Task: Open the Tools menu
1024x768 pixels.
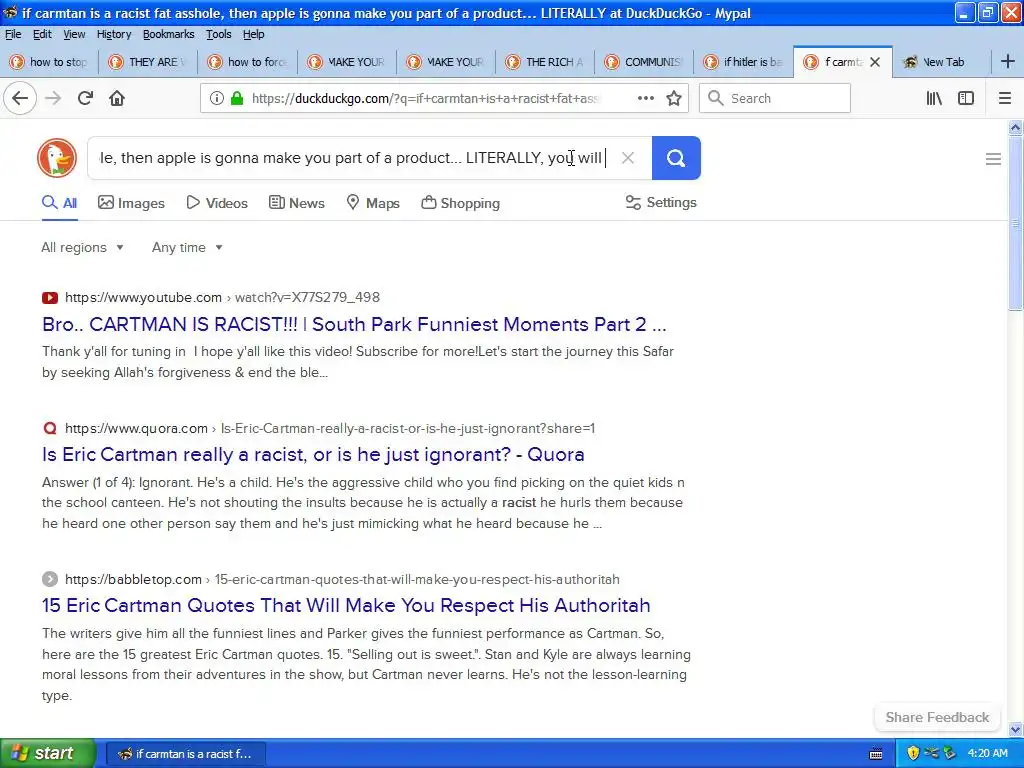Action: click(219, 34)
